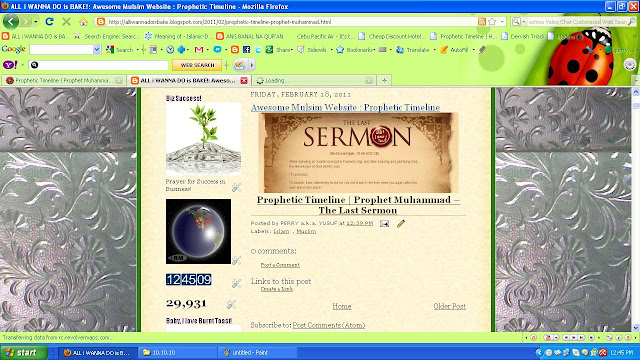Stop loading with the X toolbar icon
Image resolution: width=640 pixels, height=360 pixels.
(x=67, y=22)
